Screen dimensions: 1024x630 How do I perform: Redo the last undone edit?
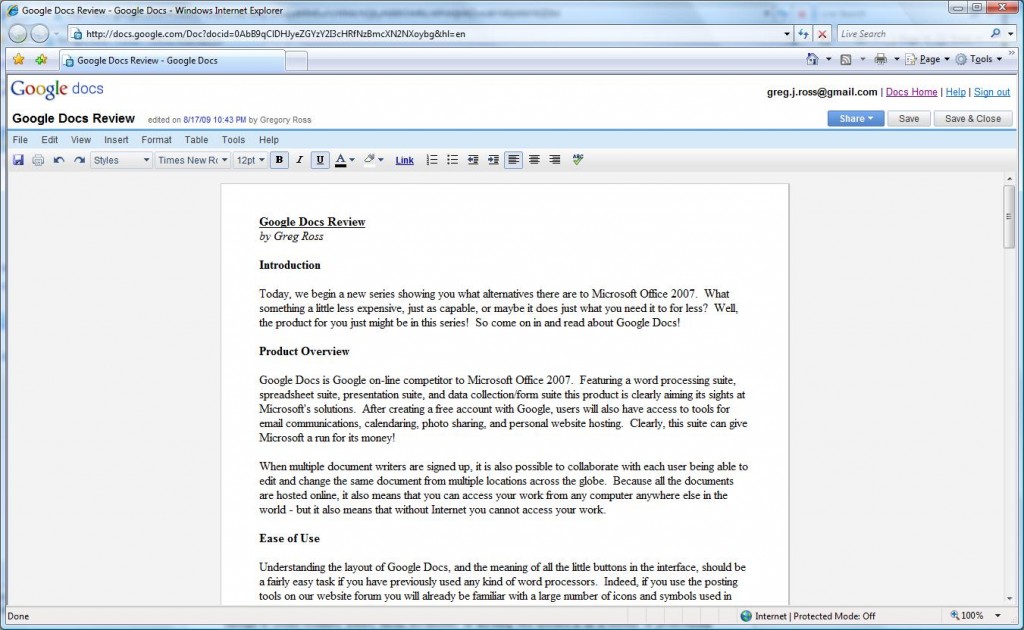click(x=79, y=160)
